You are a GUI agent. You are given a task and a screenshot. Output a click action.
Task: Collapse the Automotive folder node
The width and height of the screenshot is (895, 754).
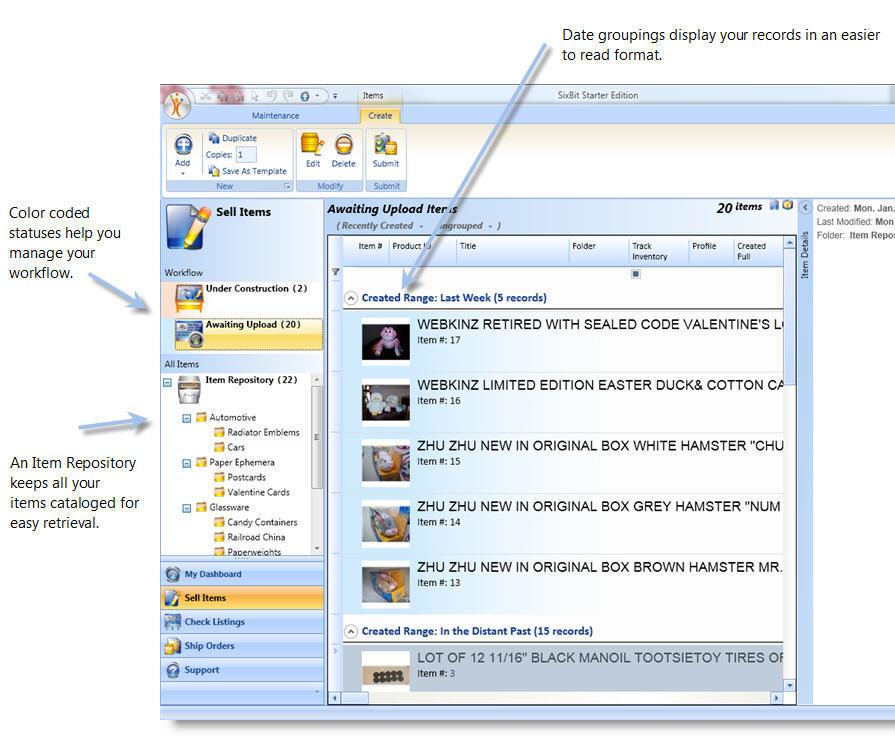click(x=186, y=418)
